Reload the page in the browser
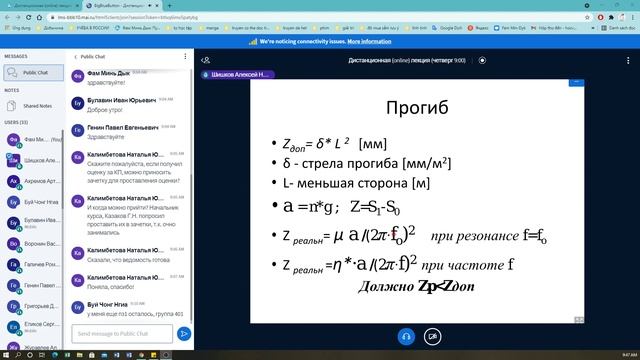The width and height of the screenshot is (640, 360). pos(29,18)
